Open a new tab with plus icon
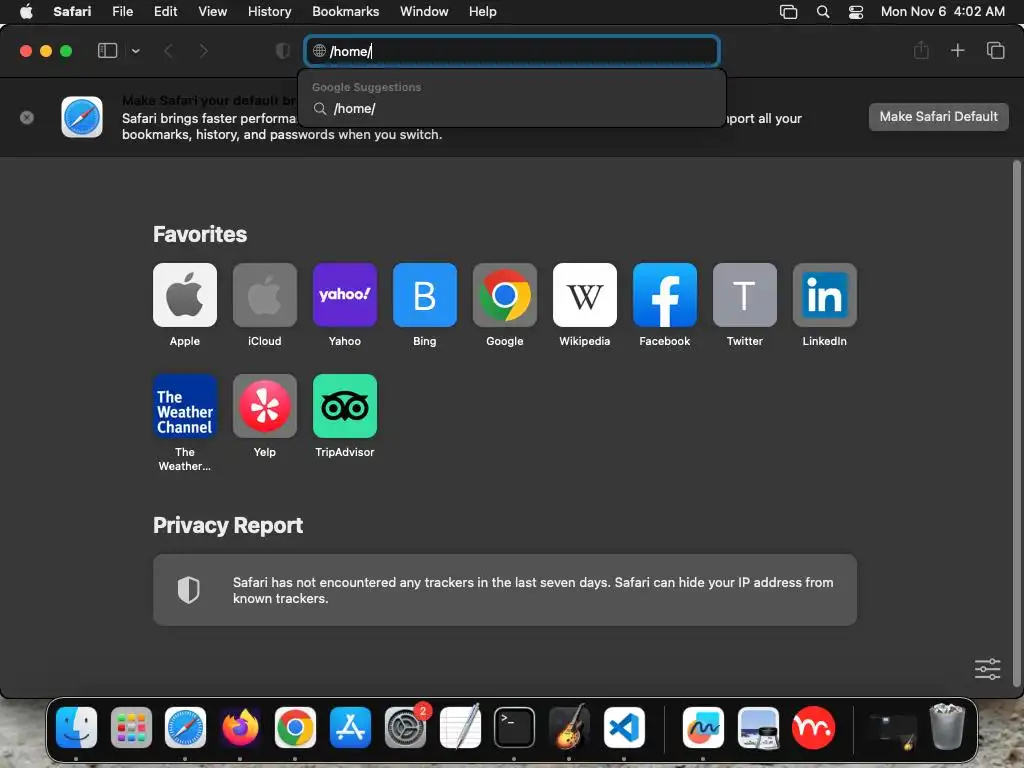The image size is (1024, 768). click(957, 50)
